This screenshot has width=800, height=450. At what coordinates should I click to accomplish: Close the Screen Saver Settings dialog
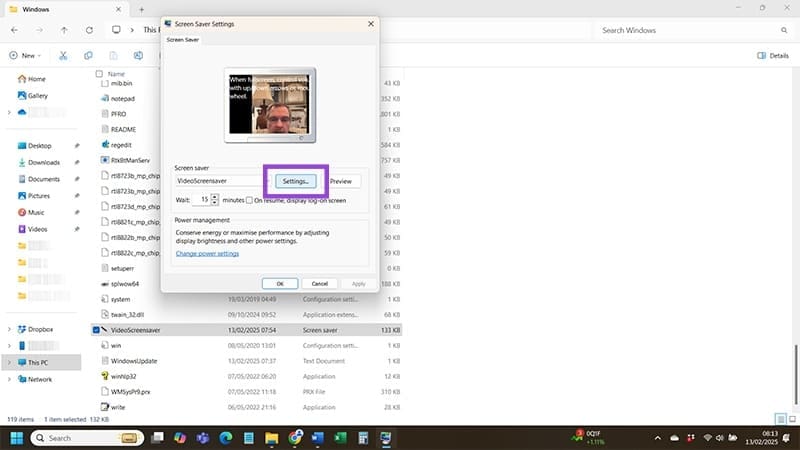click(371, 24)
